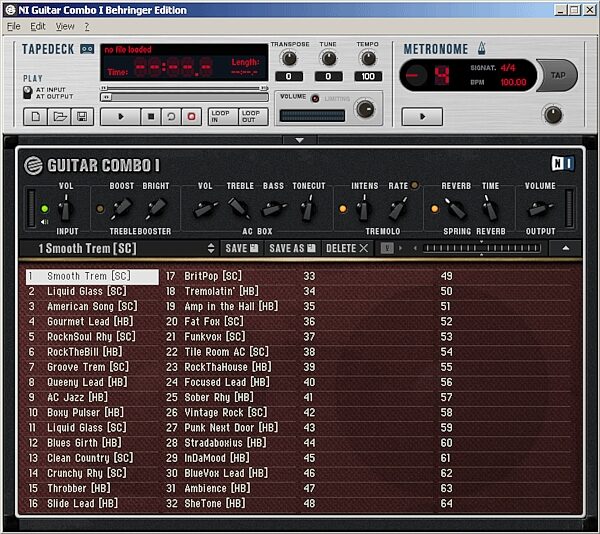
Task: Enable the Treblebooster LED switch
Action: 100,209
